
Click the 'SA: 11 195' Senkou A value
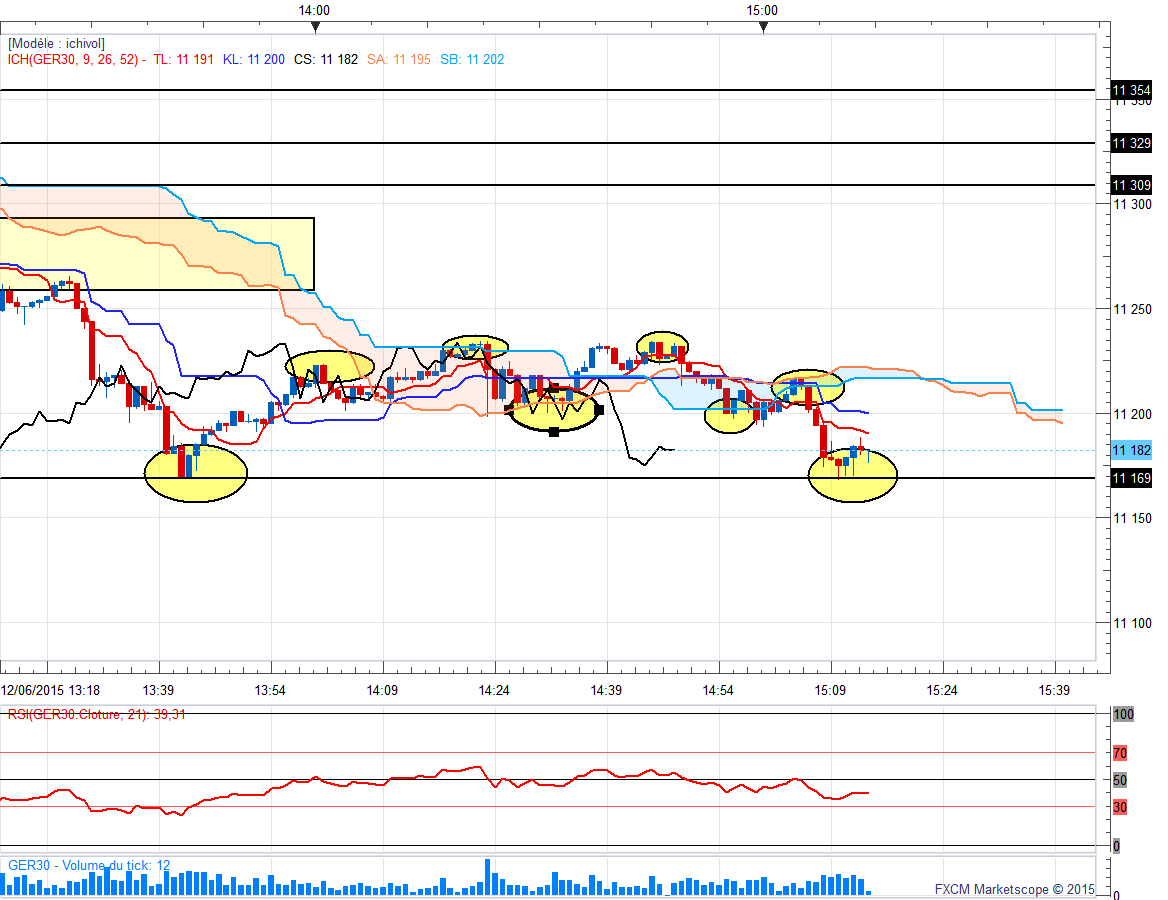[x=399, y=60]
